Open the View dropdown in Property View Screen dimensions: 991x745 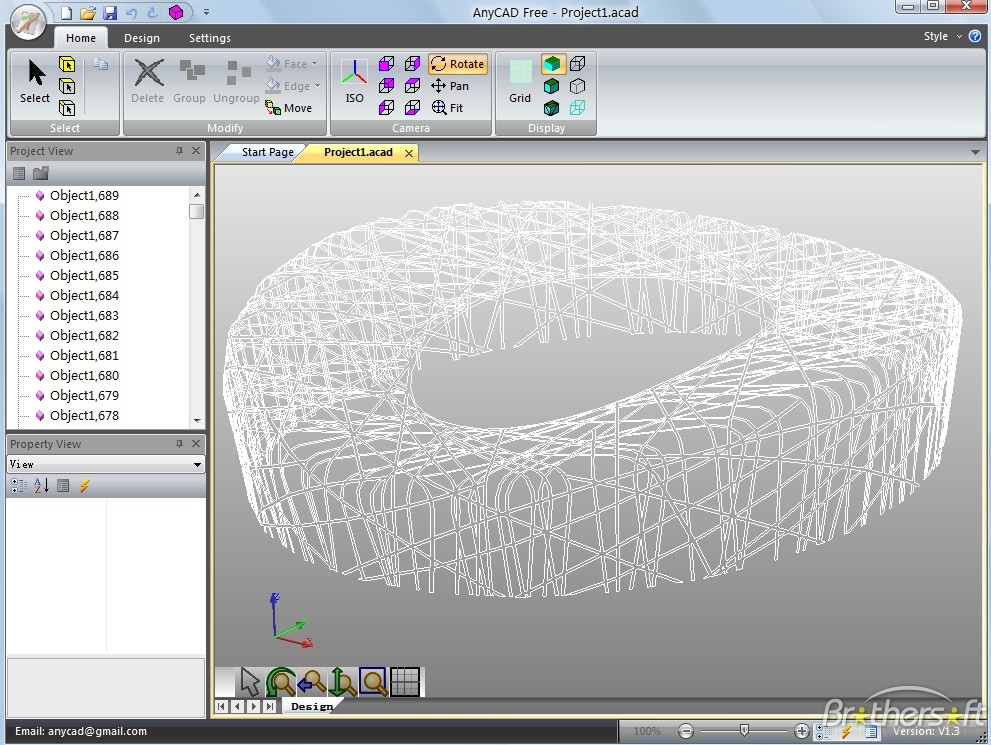point(197,465)
